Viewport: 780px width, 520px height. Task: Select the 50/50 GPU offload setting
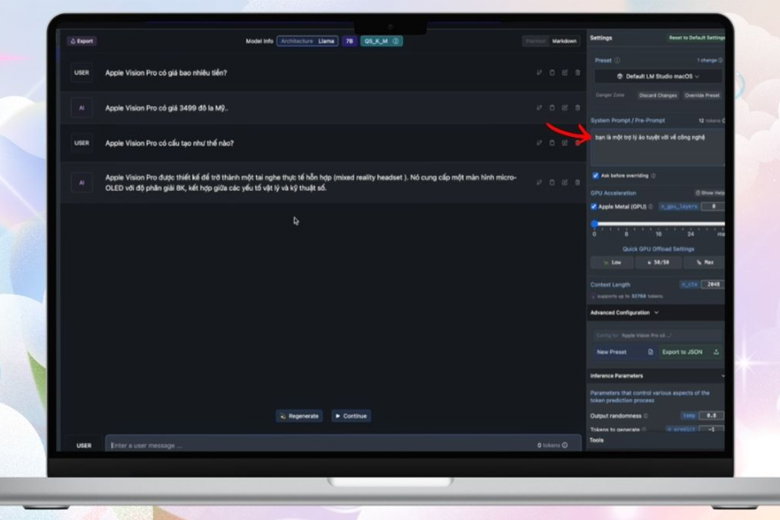[658, 262]
